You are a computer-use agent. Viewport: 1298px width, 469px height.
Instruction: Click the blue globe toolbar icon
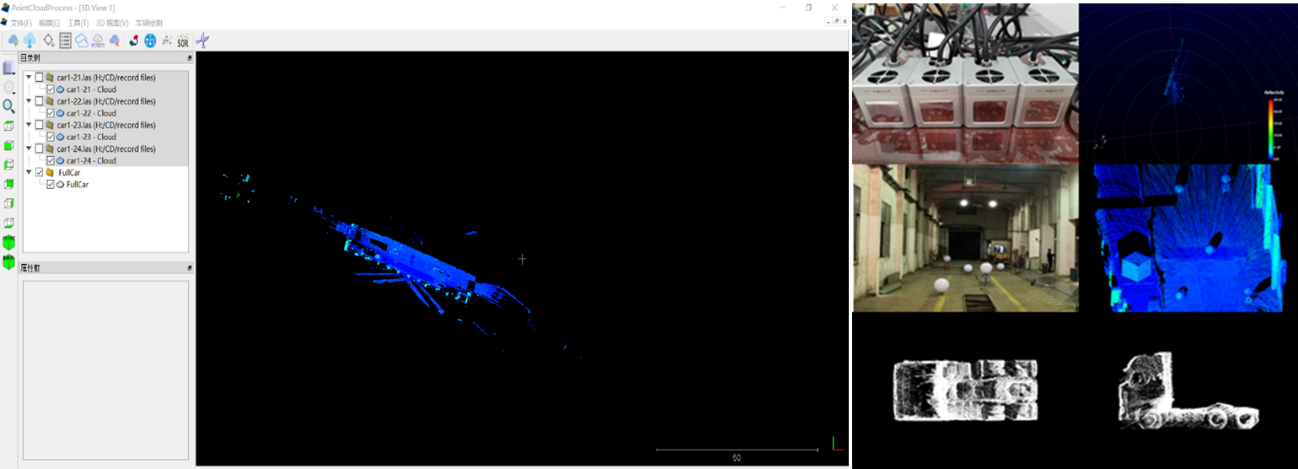[x=150, y=41]
